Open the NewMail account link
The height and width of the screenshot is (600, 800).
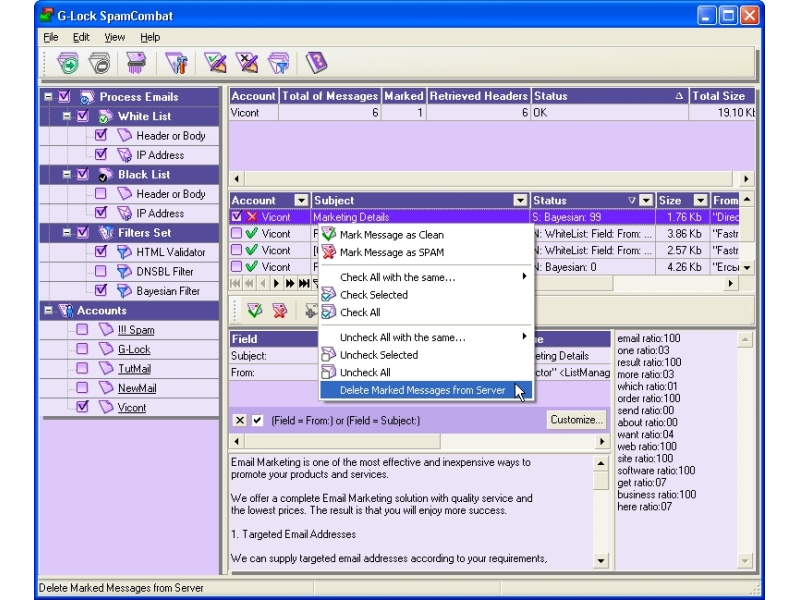[x=137, y=388]
